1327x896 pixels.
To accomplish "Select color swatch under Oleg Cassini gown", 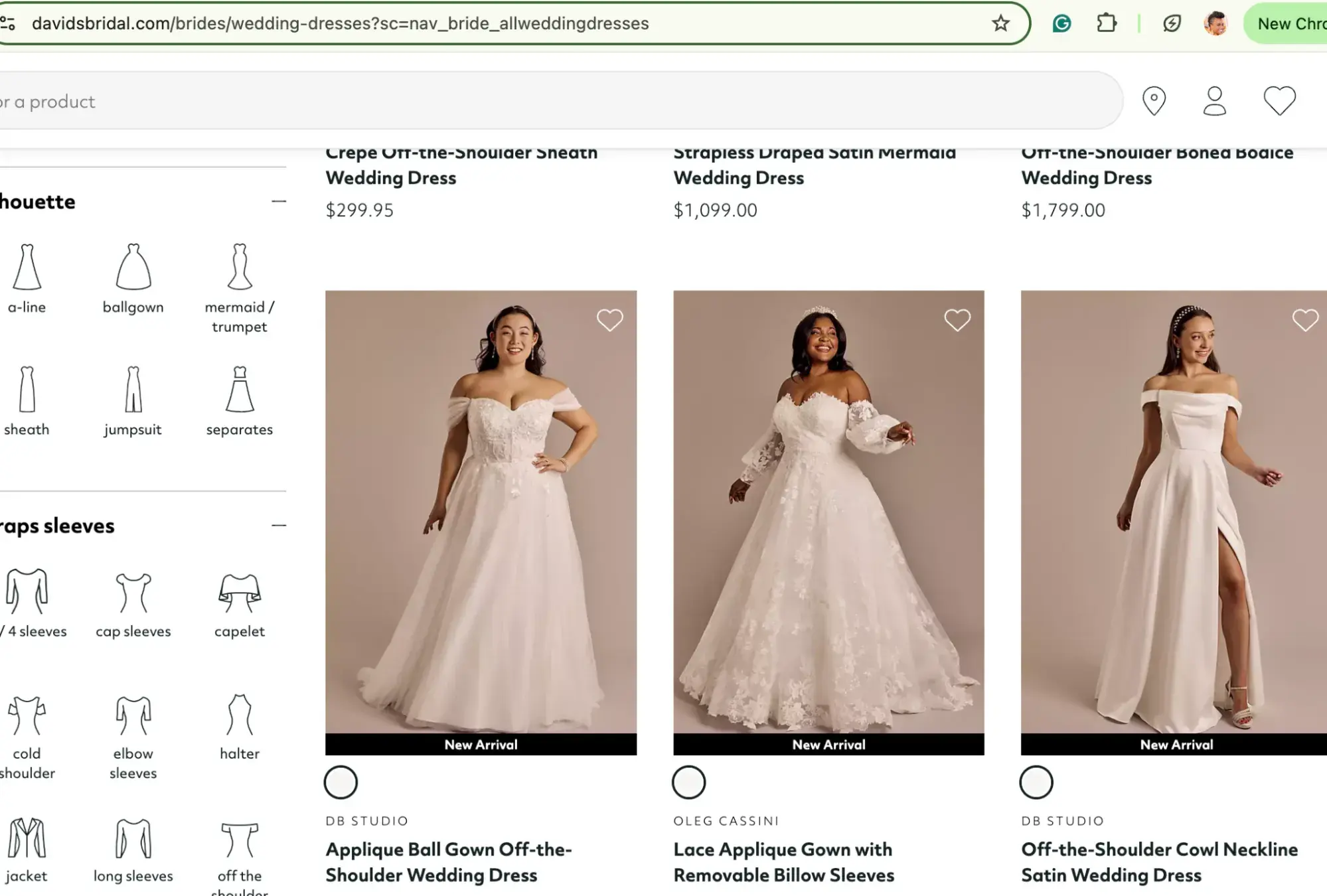I will tap(688, 783).
